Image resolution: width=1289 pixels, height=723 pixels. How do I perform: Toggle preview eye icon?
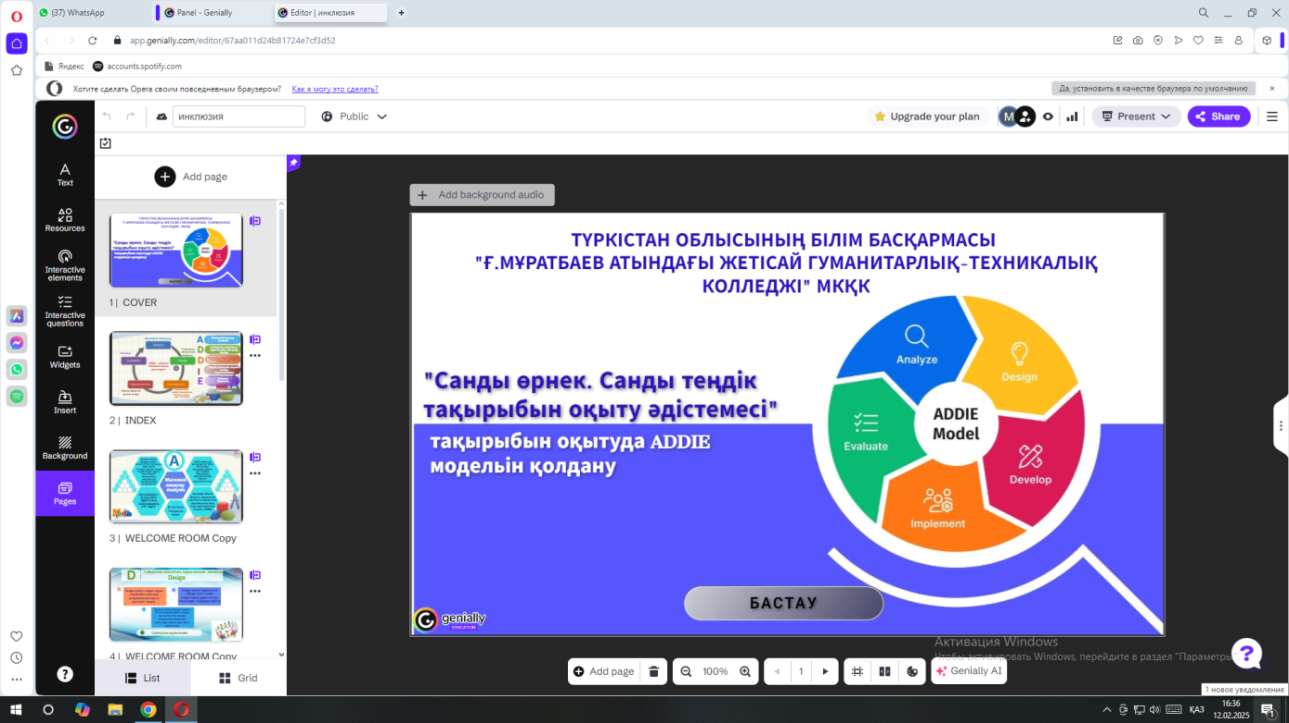point(1048,117)
